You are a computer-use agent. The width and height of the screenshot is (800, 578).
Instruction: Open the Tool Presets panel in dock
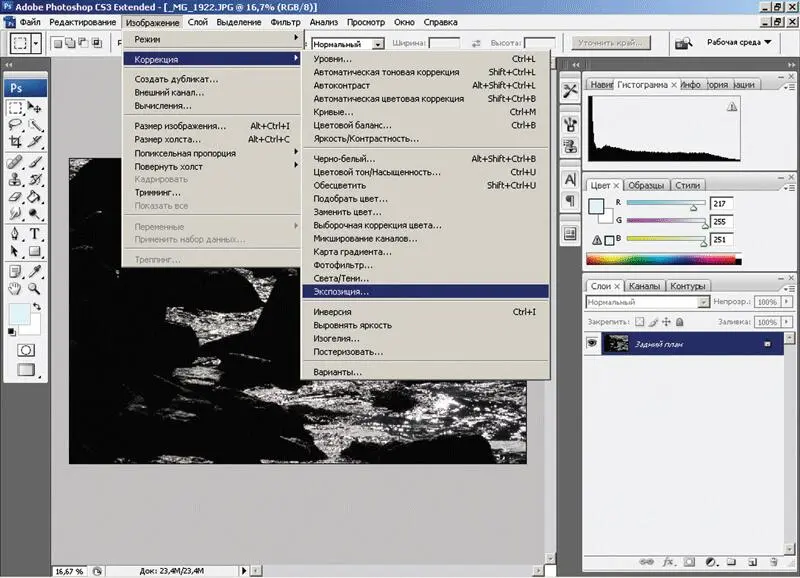[570, 91]
